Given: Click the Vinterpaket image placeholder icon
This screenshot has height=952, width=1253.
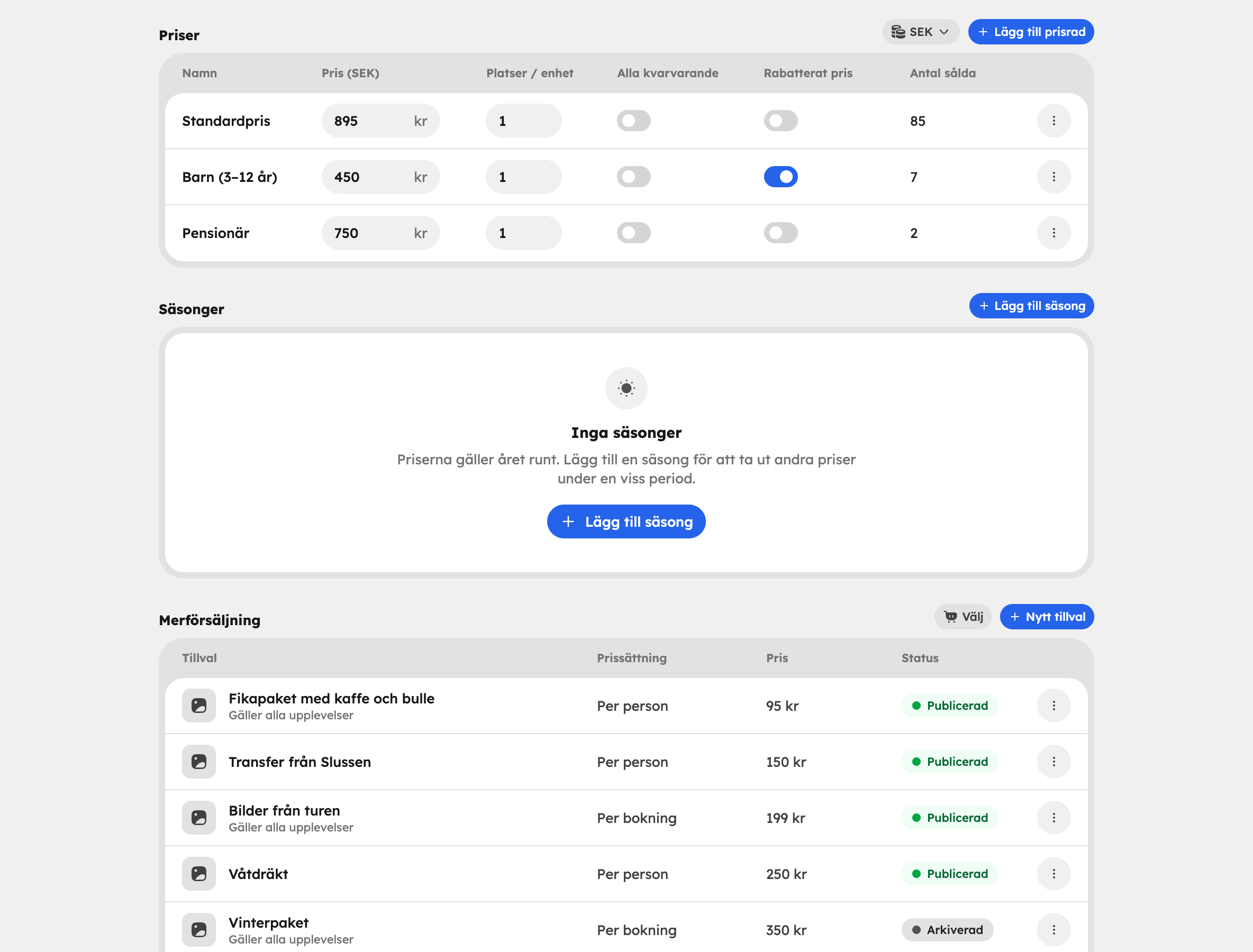Looking at the screenshot, I should (x=199, y=930).
